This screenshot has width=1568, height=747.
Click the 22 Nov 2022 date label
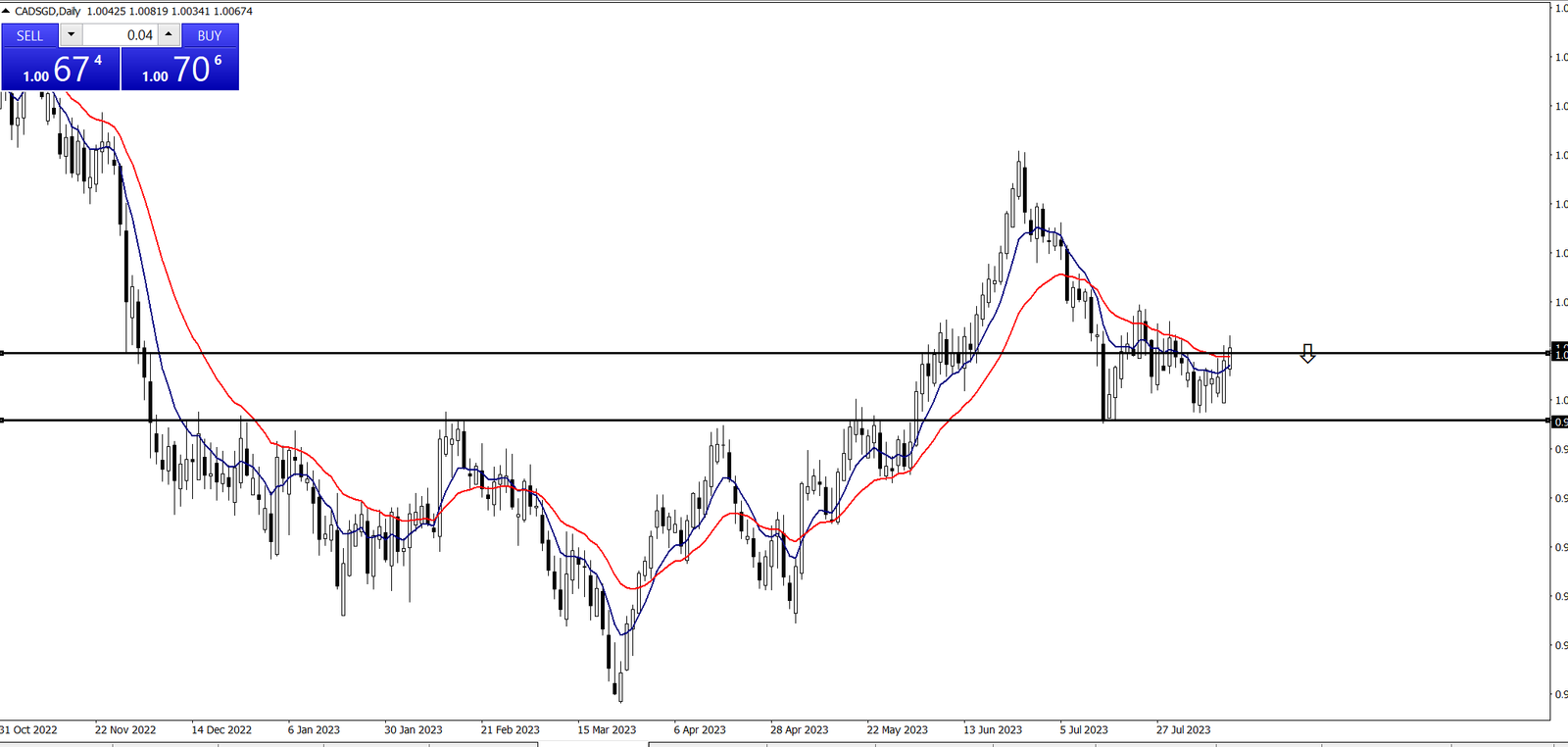tap(125, 729)
